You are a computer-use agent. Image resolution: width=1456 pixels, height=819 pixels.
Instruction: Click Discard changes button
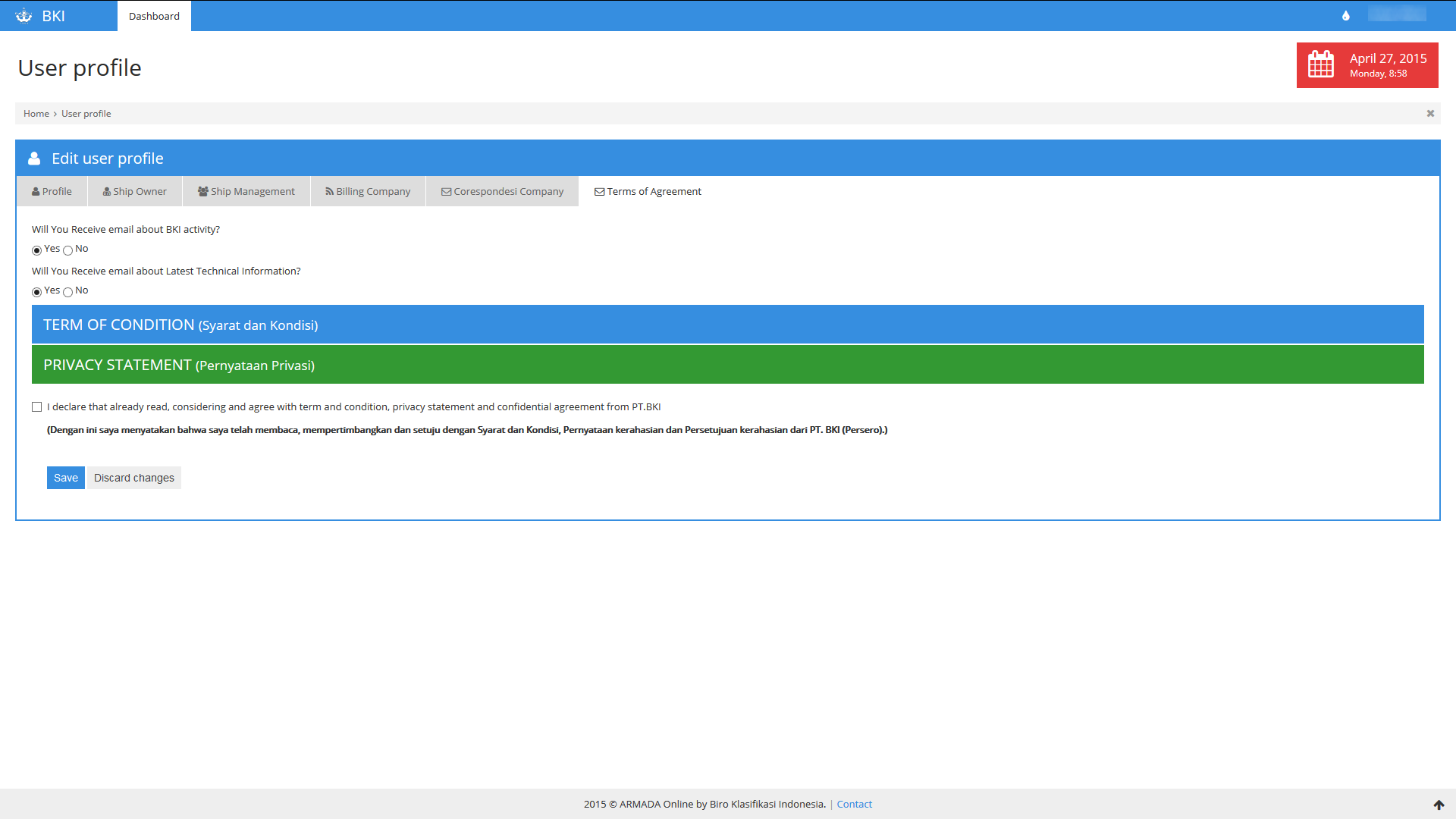(134, 478)
